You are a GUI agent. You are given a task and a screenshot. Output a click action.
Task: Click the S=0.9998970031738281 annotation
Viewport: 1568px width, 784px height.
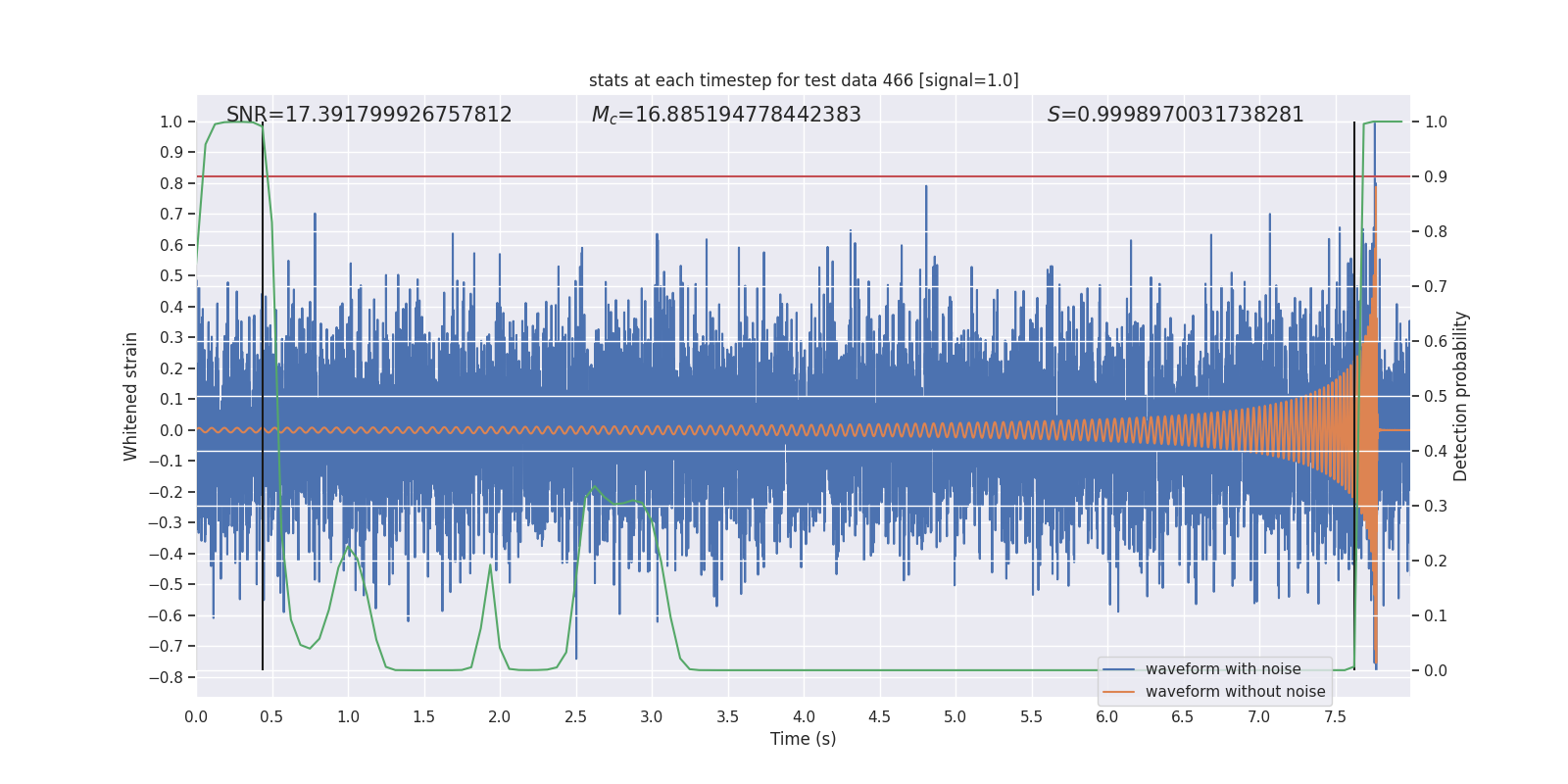point(1176,115)
